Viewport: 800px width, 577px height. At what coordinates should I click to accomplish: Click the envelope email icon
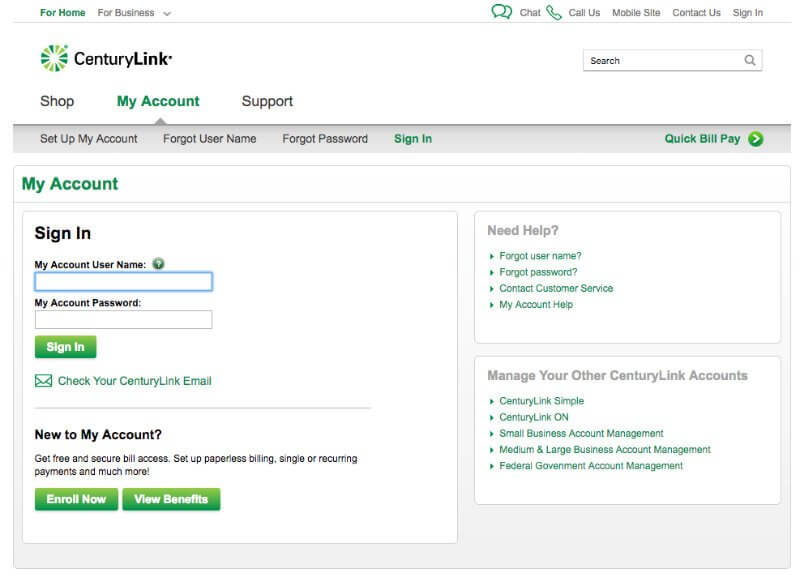click(43, 381)
